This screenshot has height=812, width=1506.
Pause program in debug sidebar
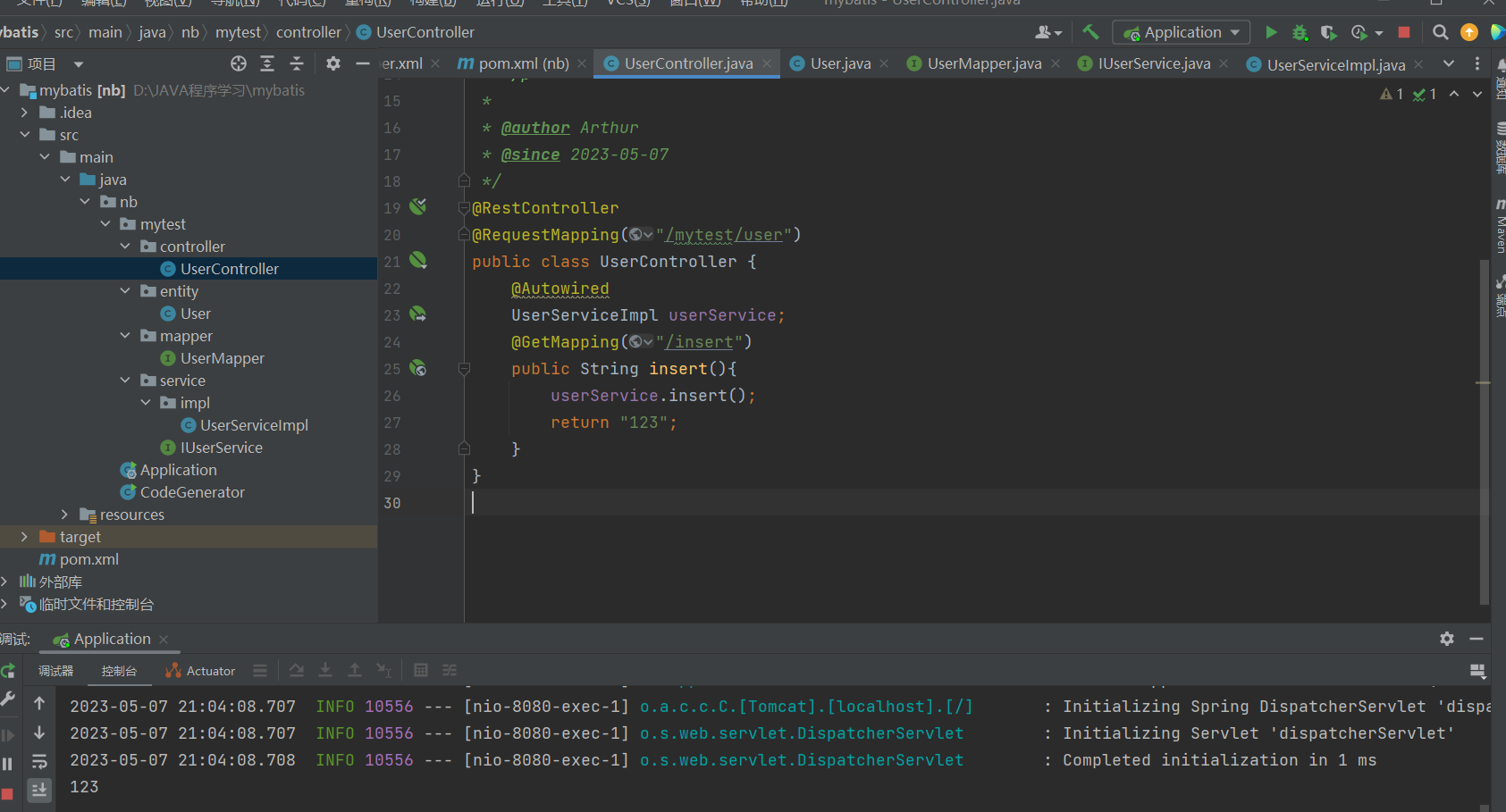click(8, 764)
